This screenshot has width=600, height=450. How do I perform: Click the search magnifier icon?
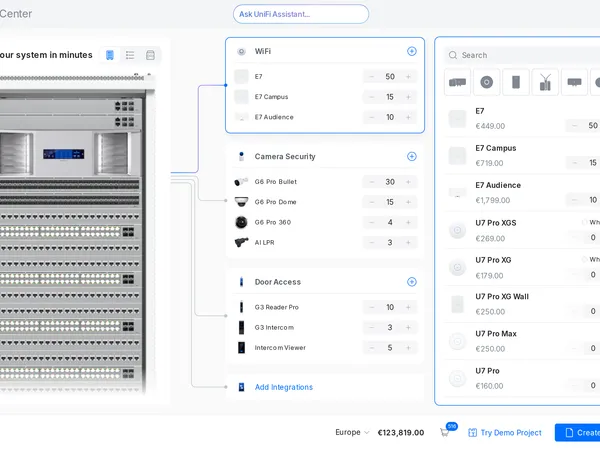pos(453,55)
